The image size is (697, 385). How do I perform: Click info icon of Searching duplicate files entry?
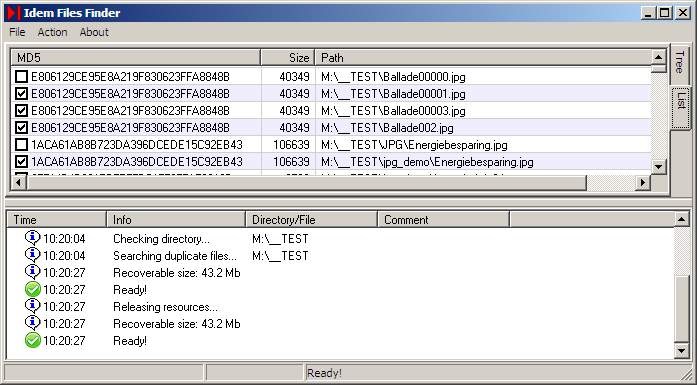32,255
